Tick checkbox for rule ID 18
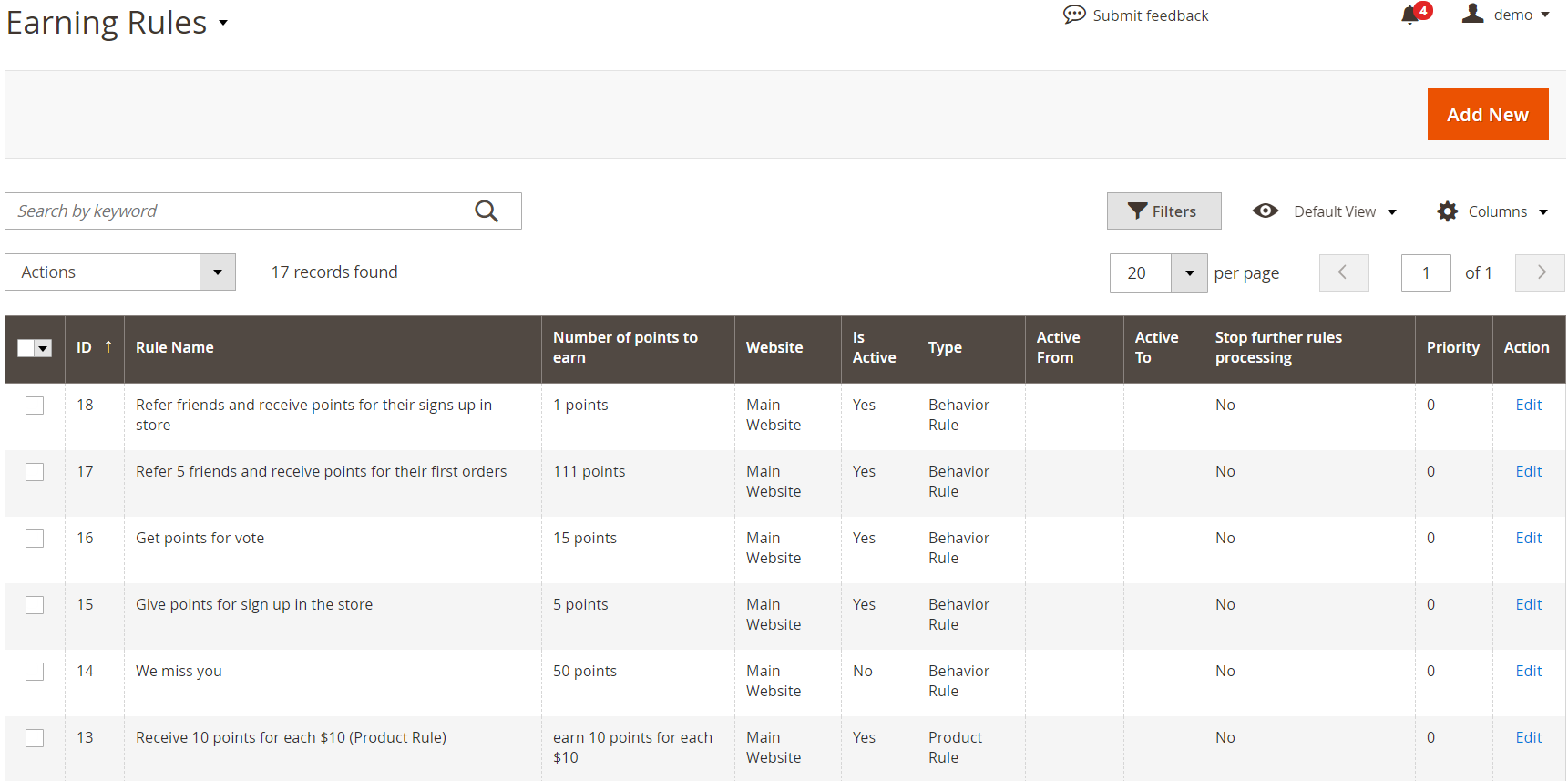Viewport: 1568px width, 781px height. [x=35, y=406]
